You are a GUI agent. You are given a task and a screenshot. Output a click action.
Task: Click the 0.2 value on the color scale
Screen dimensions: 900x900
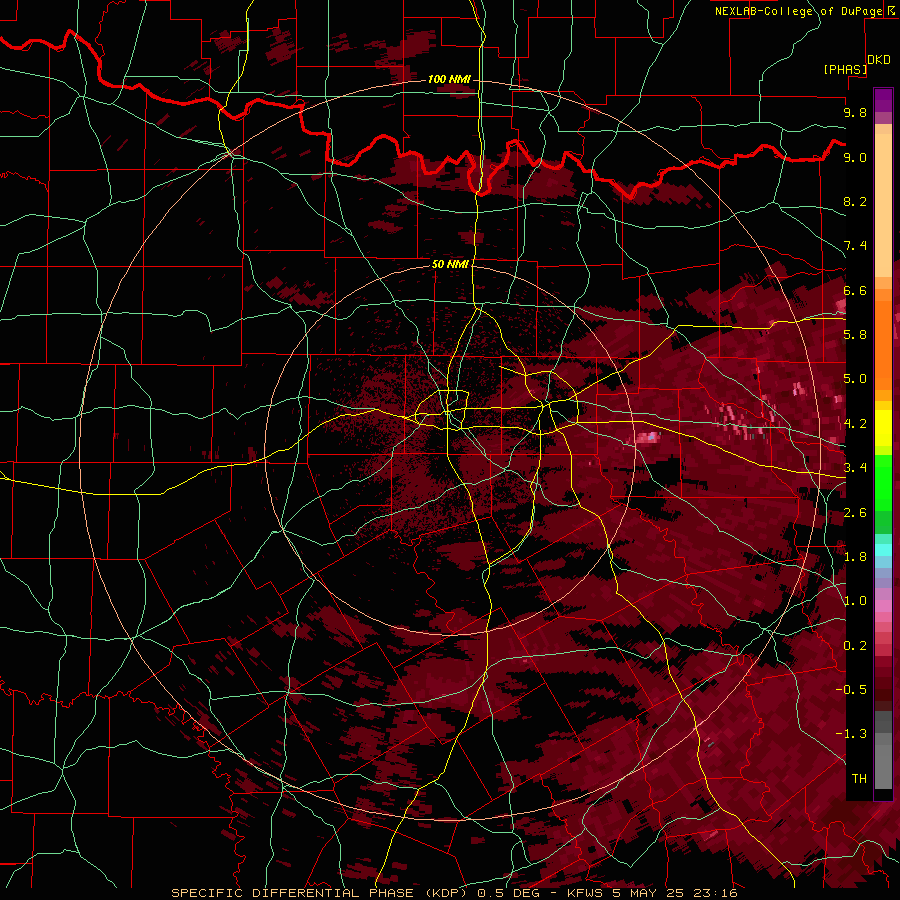(x=855, y=646)
